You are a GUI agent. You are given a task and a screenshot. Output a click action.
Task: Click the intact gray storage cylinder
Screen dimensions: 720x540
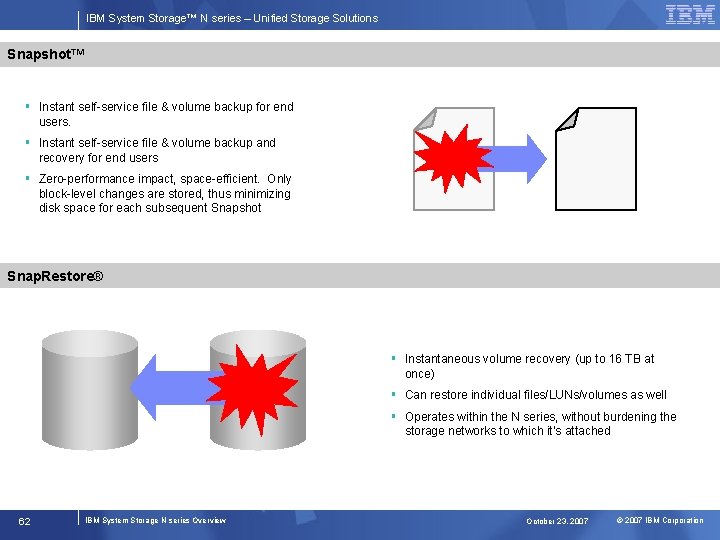point(90,390)
